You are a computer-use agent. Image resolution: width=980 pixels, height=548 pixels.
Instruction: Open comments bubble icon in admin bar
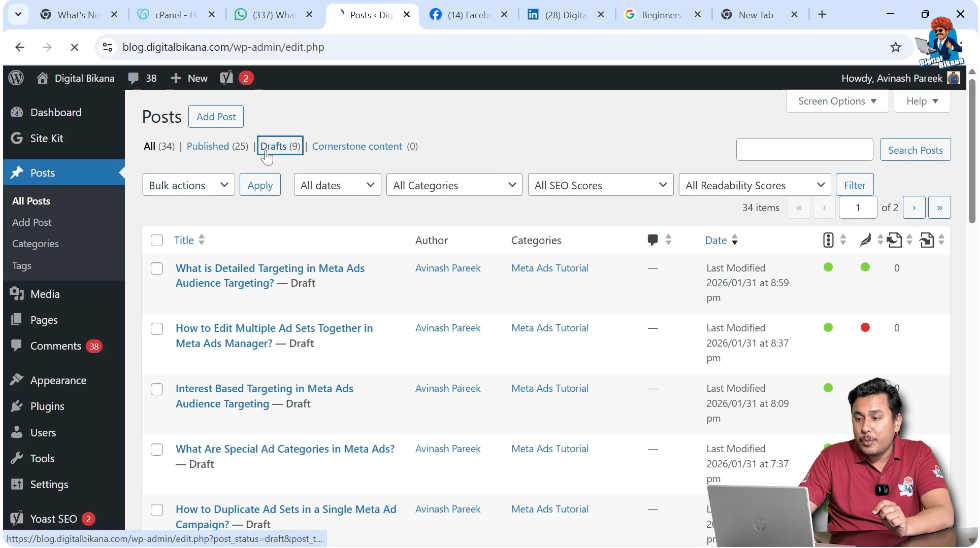click(135, 78)
